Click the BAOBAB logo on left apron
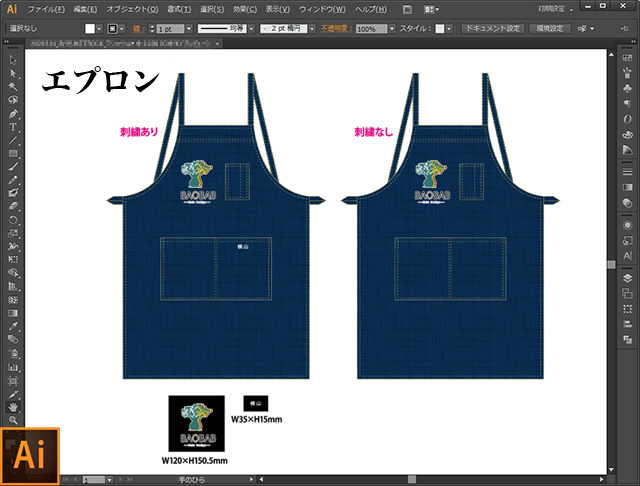 click(197, 182)
